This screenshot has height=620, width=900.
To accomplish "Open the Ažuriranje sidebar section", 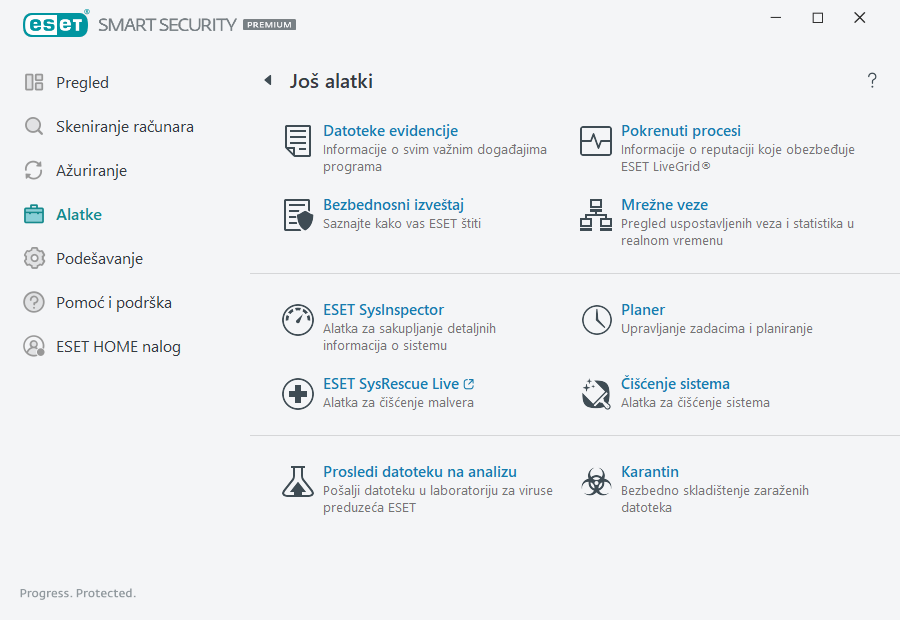I will point(91,171).
